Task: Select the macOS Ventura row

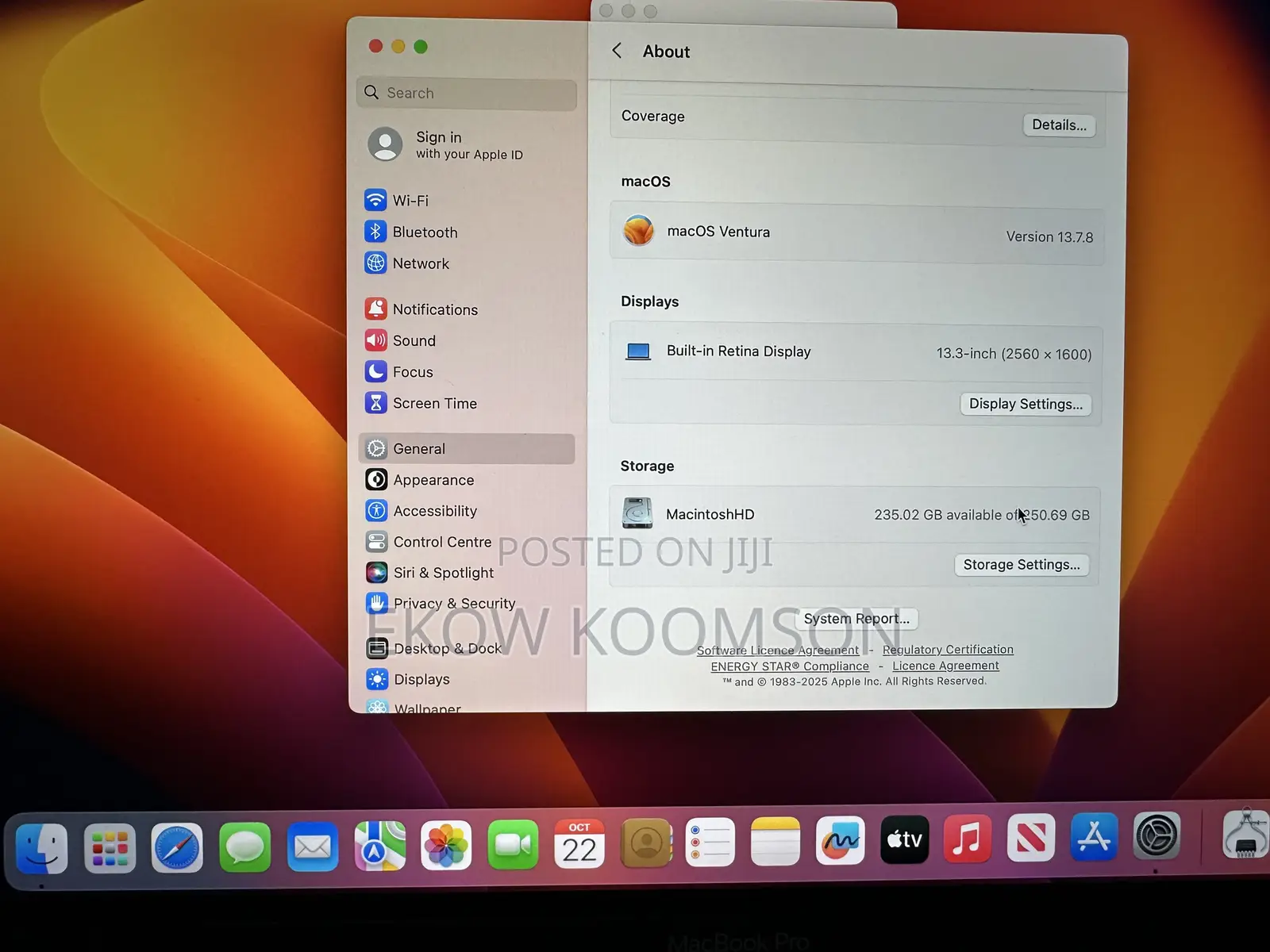Action: coord(856,232)
